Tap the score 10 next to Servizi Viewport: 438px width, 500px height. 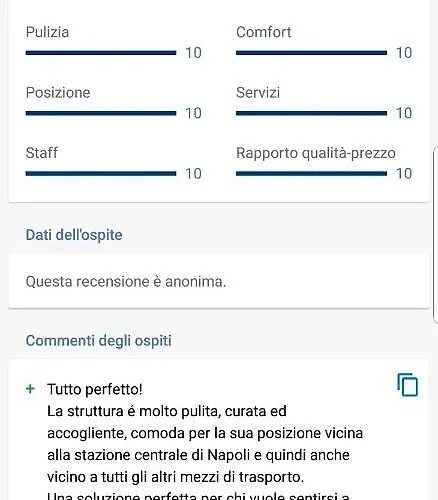pos(404,113)
